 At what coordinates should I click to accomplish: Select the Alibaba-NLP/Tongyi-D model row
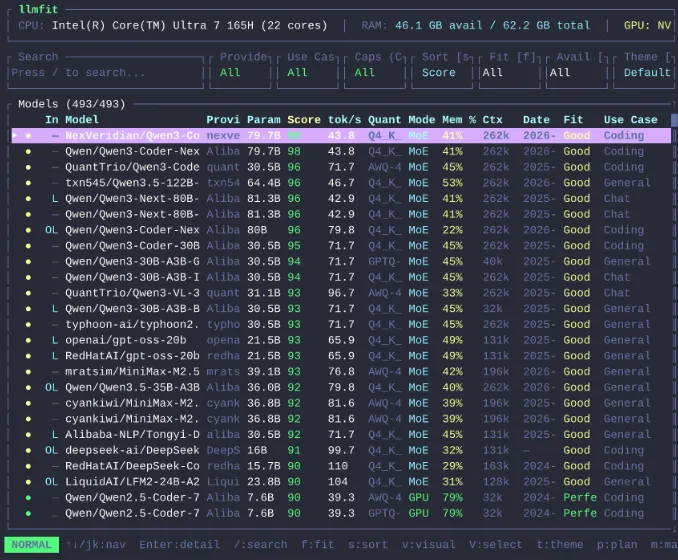point(341,435)
